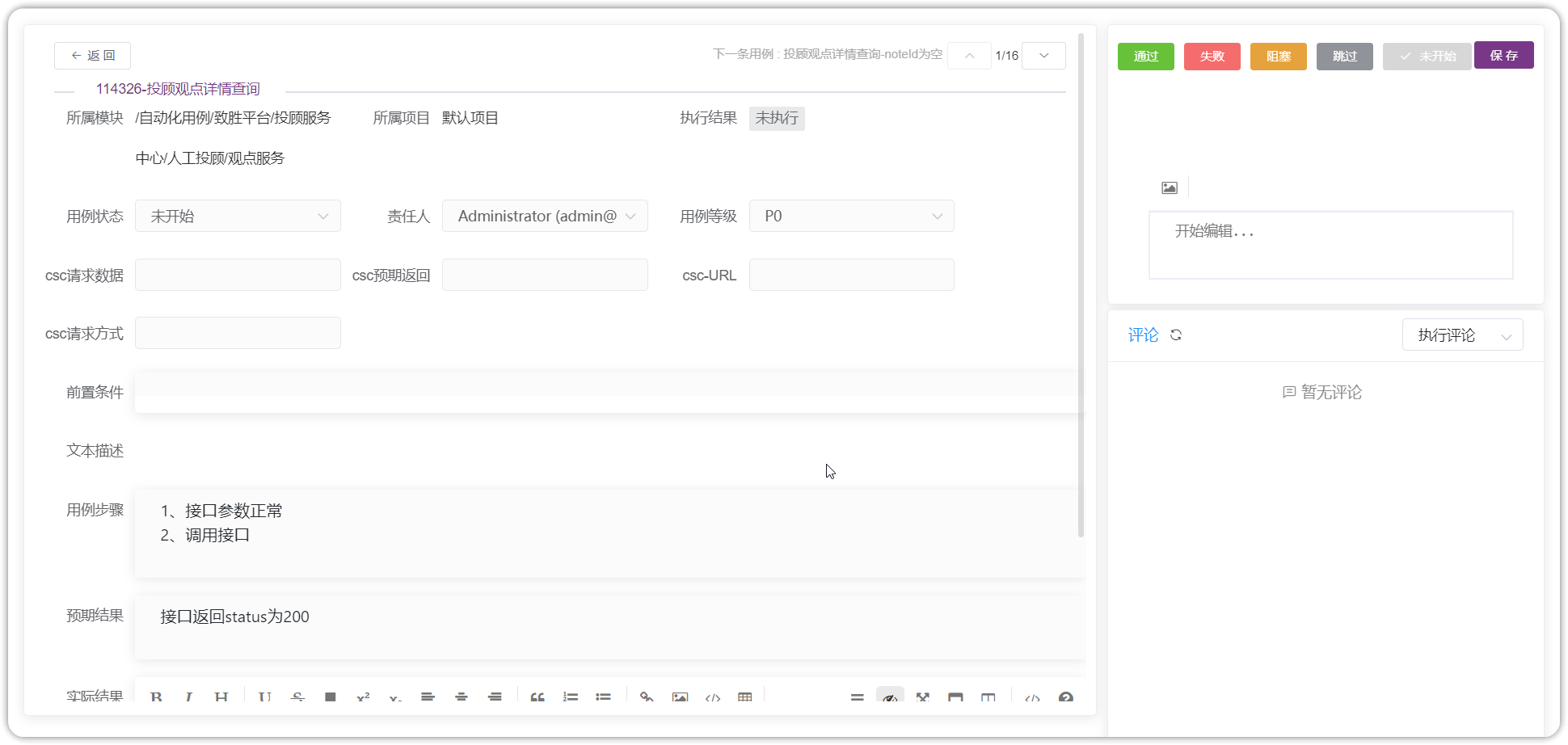Viewport: 1568px width, 745px height.
Task: Open the 执行评论 dropdown
Action: click(x=1463, y=335)
